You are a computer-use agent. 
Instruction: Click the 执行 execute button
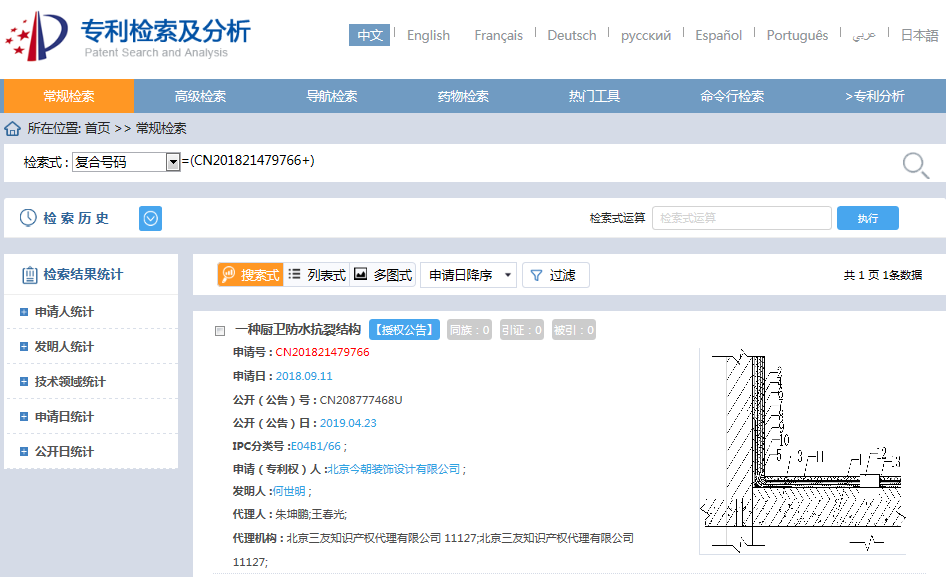tap(868, 218)
